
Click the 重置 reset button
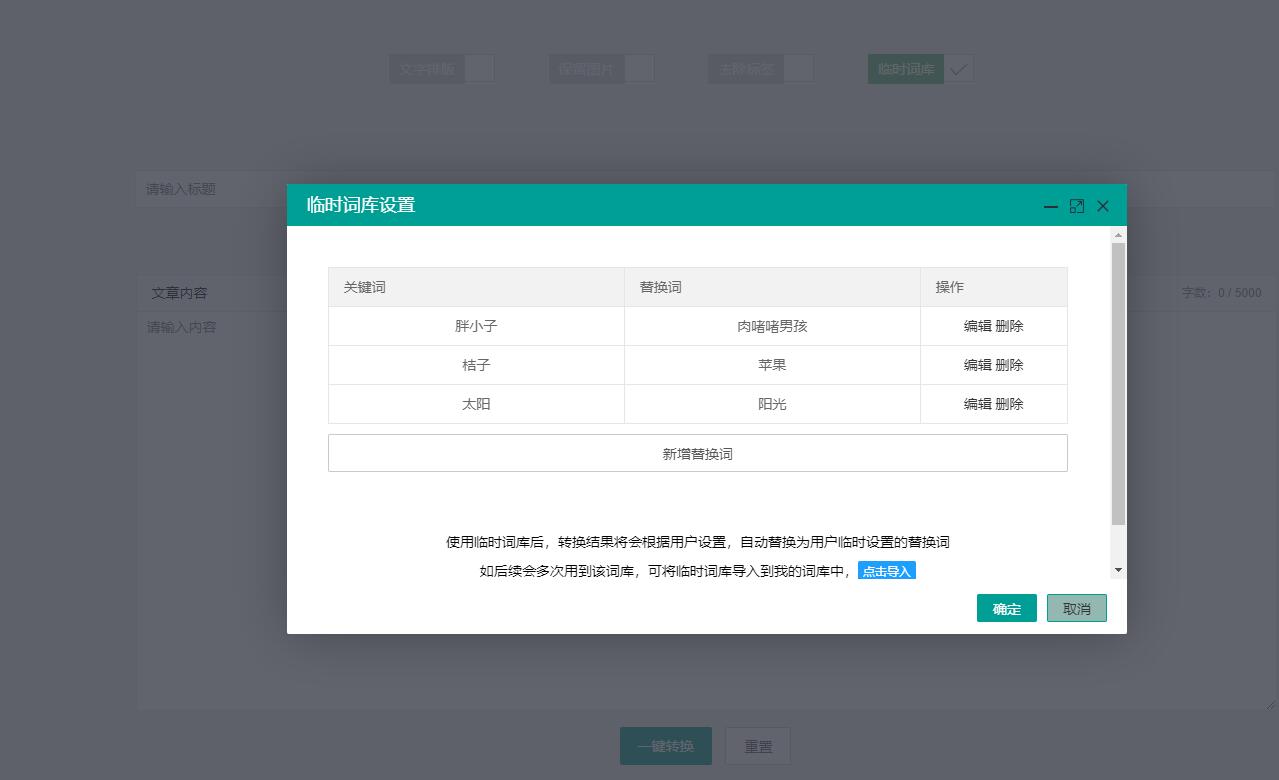point(758,746)
